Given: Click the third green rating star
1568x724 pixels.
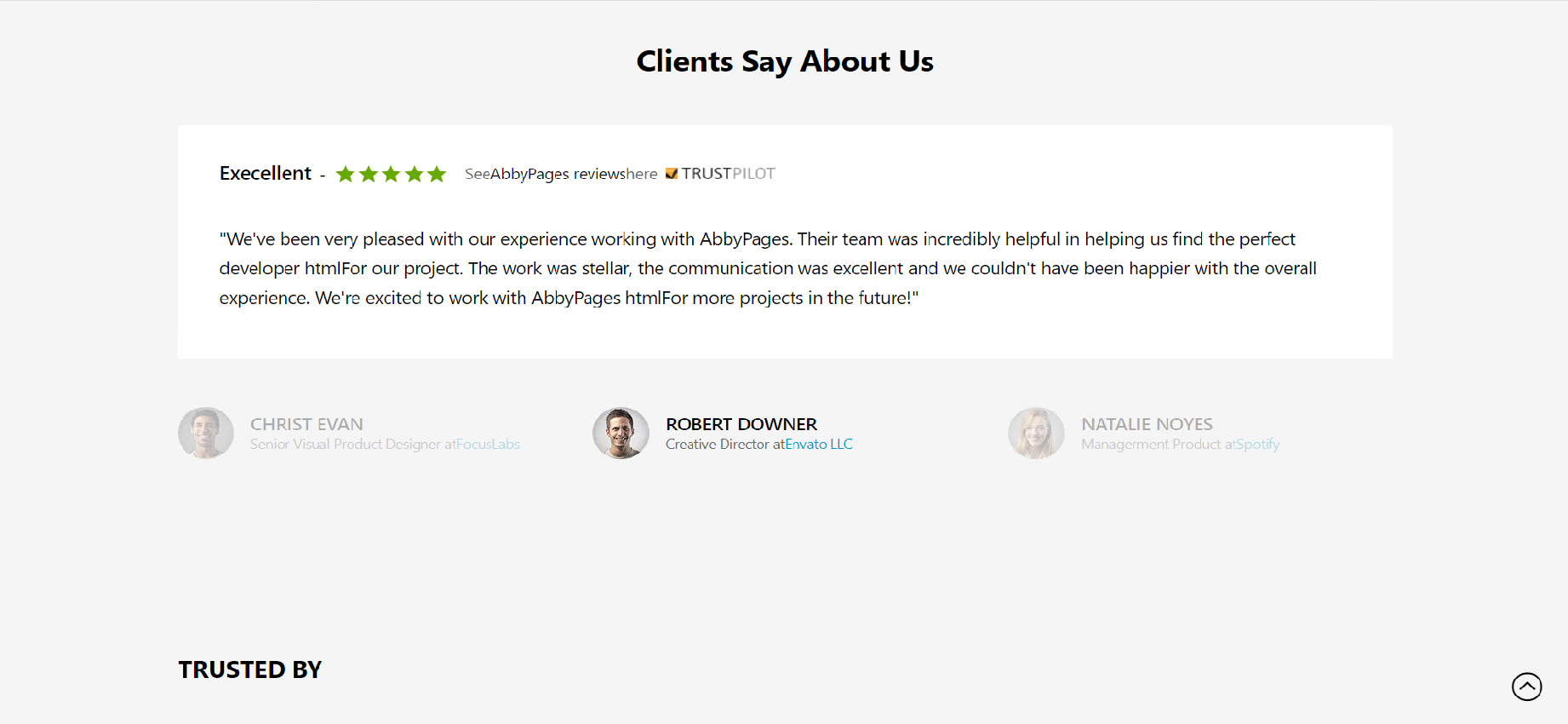Looking at the screenshot, I should (x=392, y=175).
